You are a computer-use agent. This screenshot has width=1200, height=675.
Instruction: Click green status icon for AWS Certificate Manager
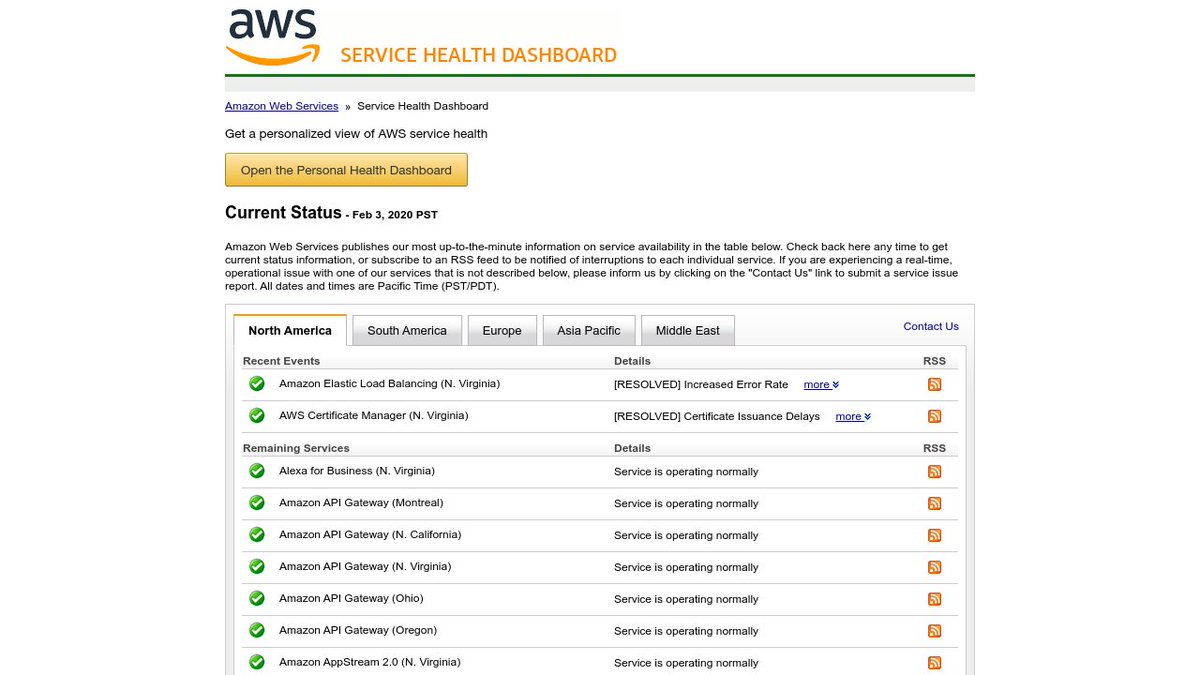[x=257, y=415]
